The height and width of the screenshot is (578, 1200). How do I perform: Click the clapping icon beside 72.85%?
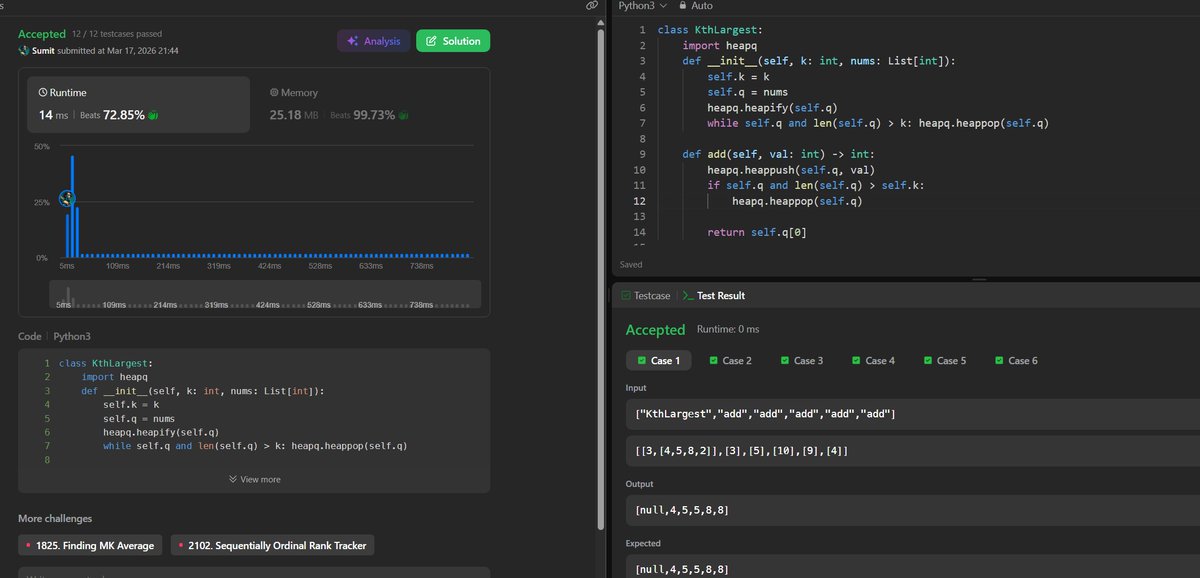[x=153, y=115]
